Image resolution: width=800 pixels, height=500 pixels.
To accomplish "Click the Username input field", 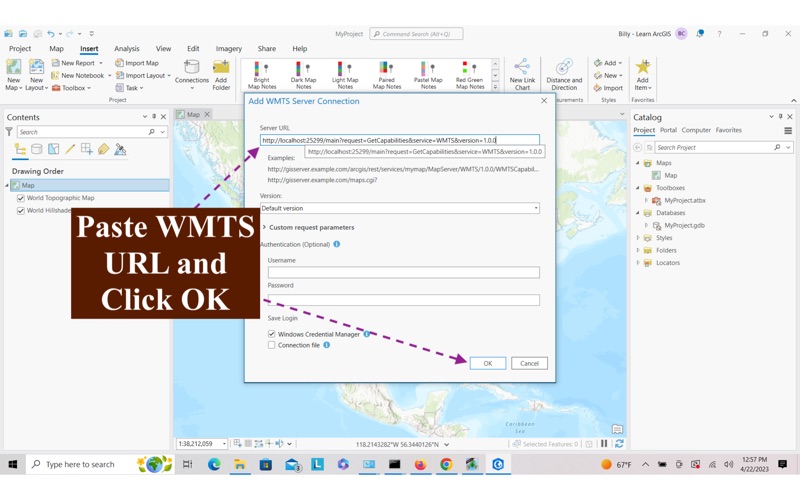I will click(404, 272).
